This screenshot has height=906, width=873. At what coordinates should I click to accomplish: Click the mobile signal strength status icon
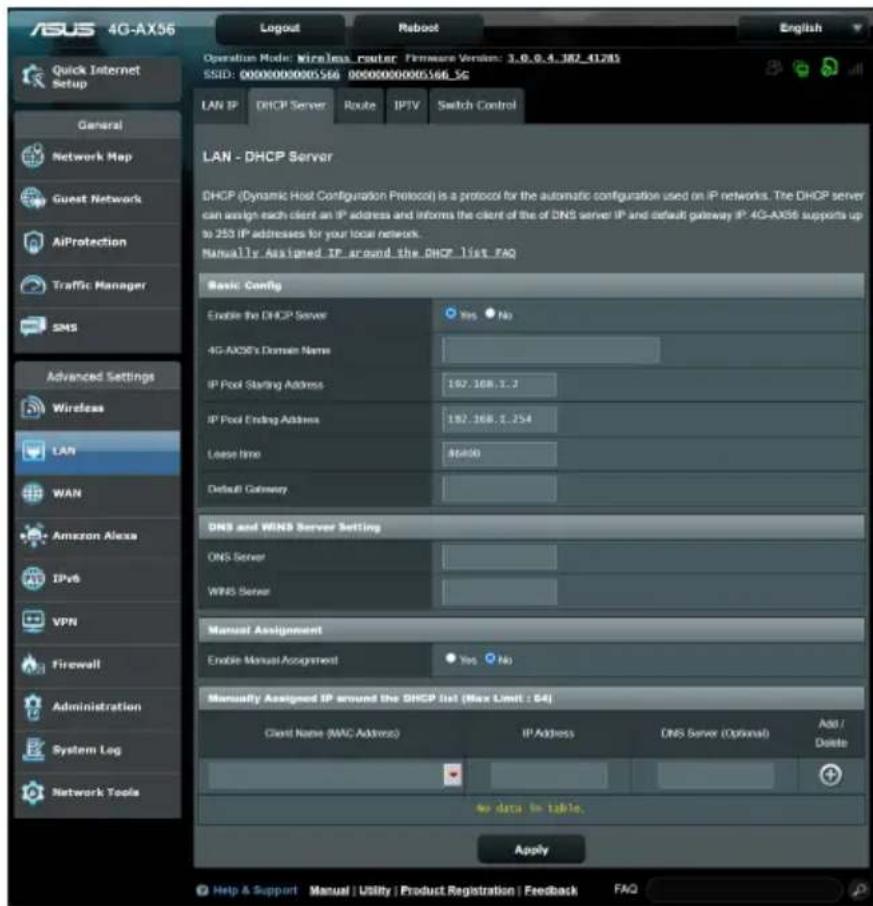point(855,69)
